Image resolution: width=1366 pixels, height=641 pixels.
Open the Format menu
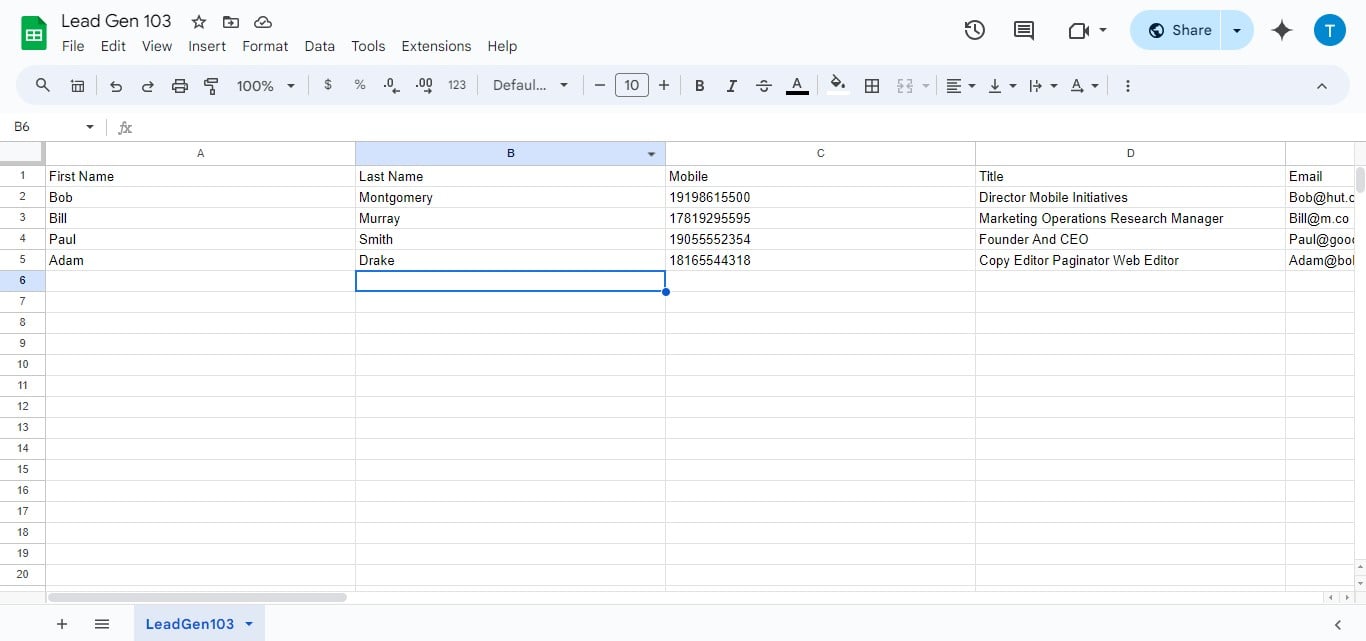pos(264,46)
